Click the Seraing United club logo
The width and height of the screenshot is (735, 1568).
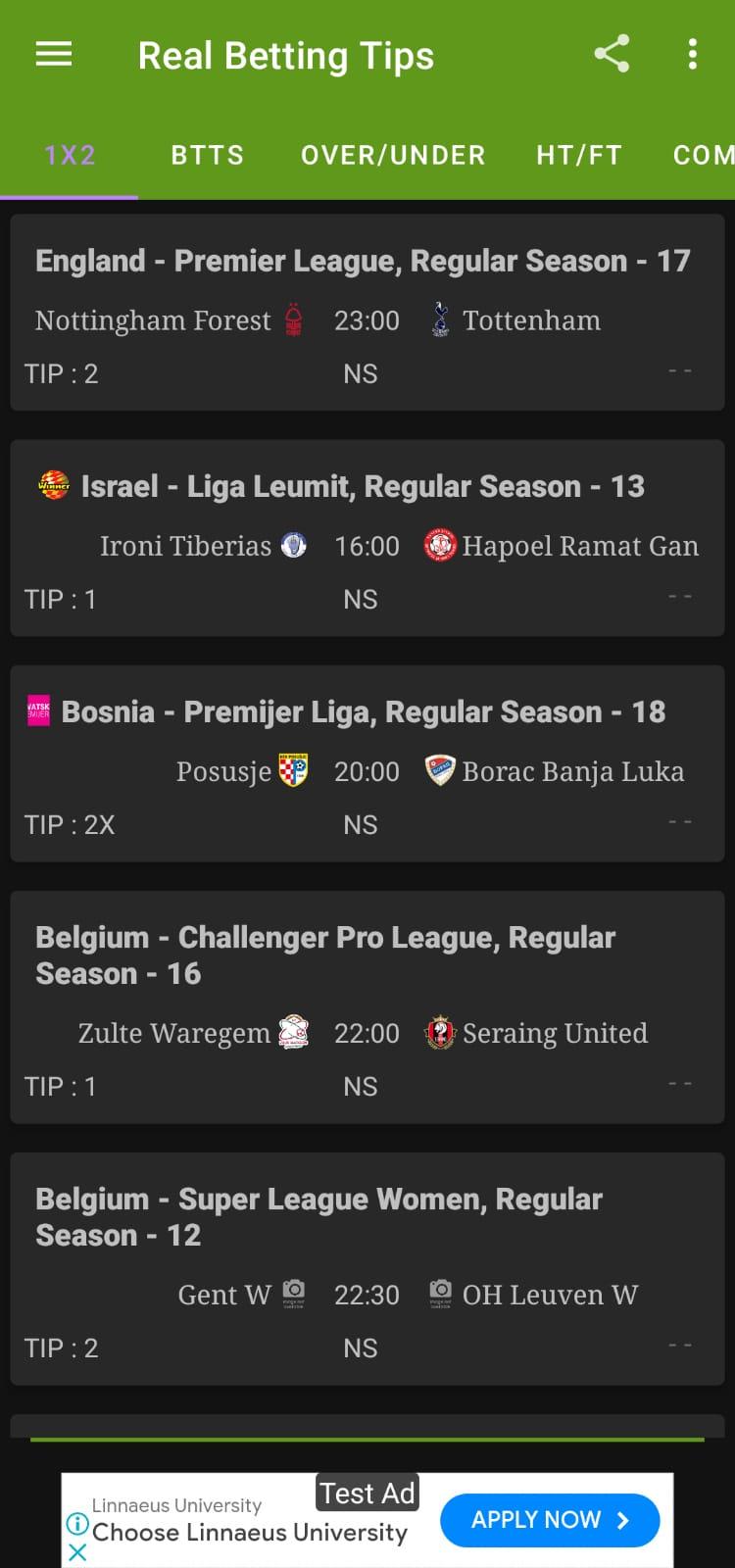click(441, 1033)
